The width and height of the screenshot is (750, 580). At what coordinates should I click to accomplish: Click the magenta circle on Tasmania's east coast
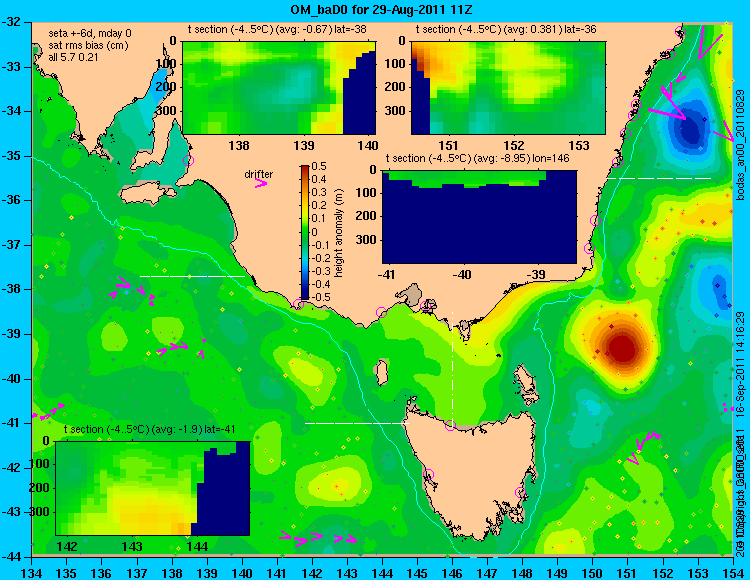point(520,492)
